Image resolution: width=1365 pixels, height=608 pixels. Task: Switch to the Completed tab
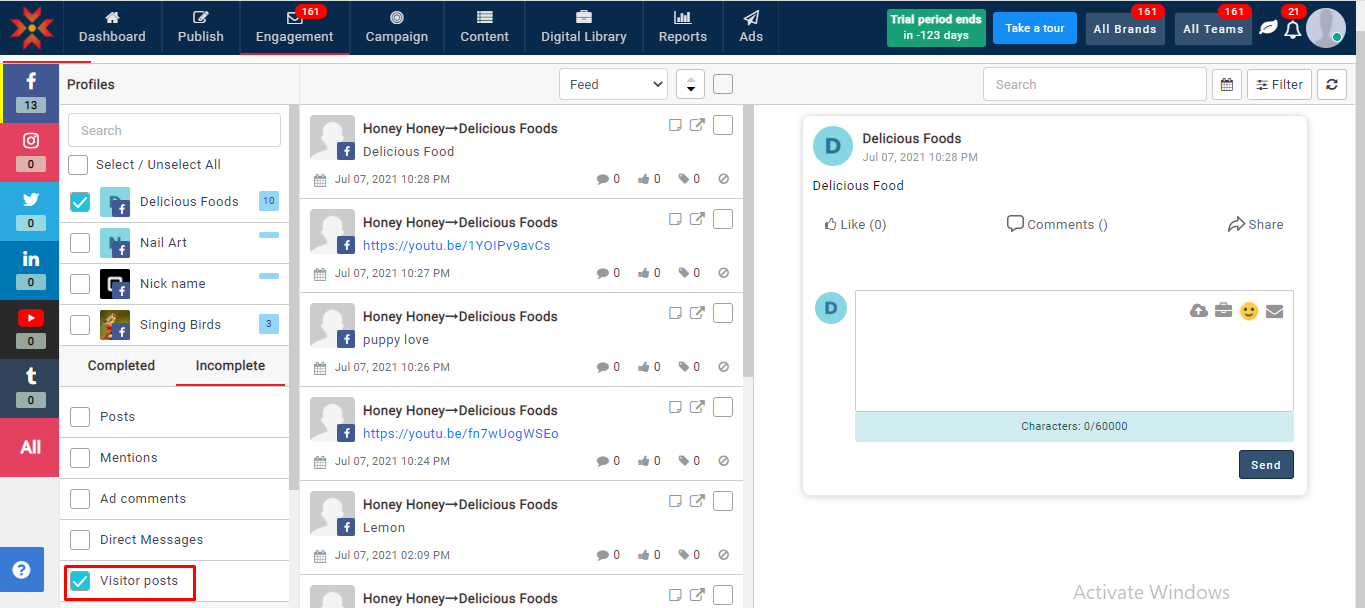point(121,366)
